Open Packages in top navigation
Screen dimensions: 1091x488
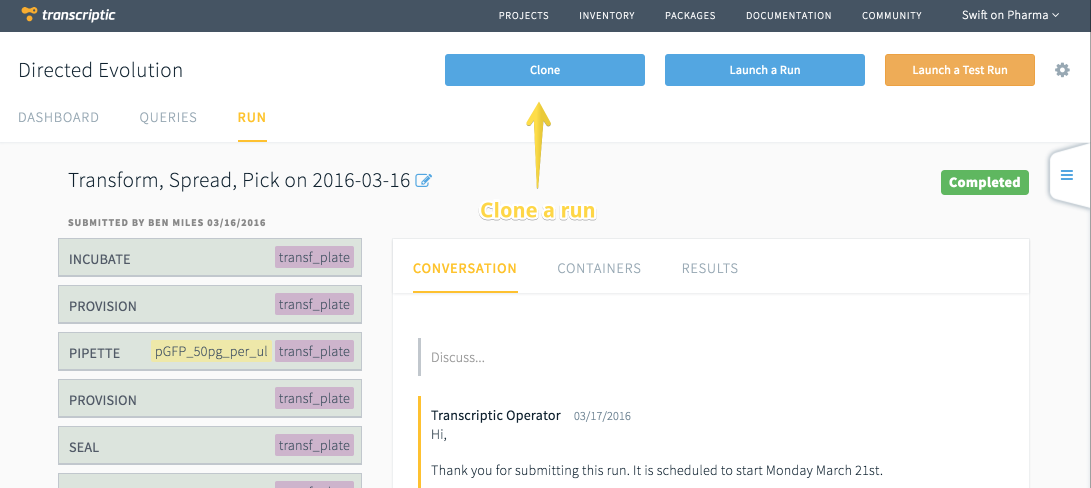pyautogui.click(x=690, y=15)
